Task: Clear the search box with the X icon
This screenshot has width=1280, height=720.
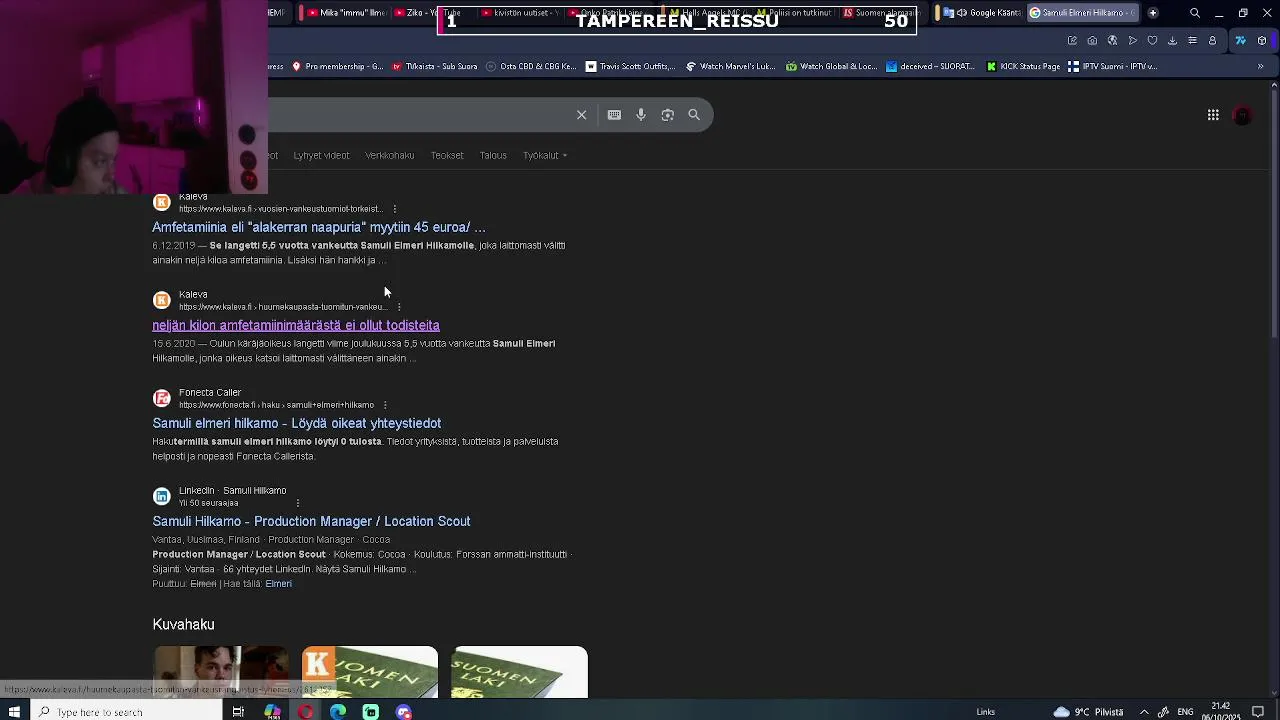Action: coord(581,115)
